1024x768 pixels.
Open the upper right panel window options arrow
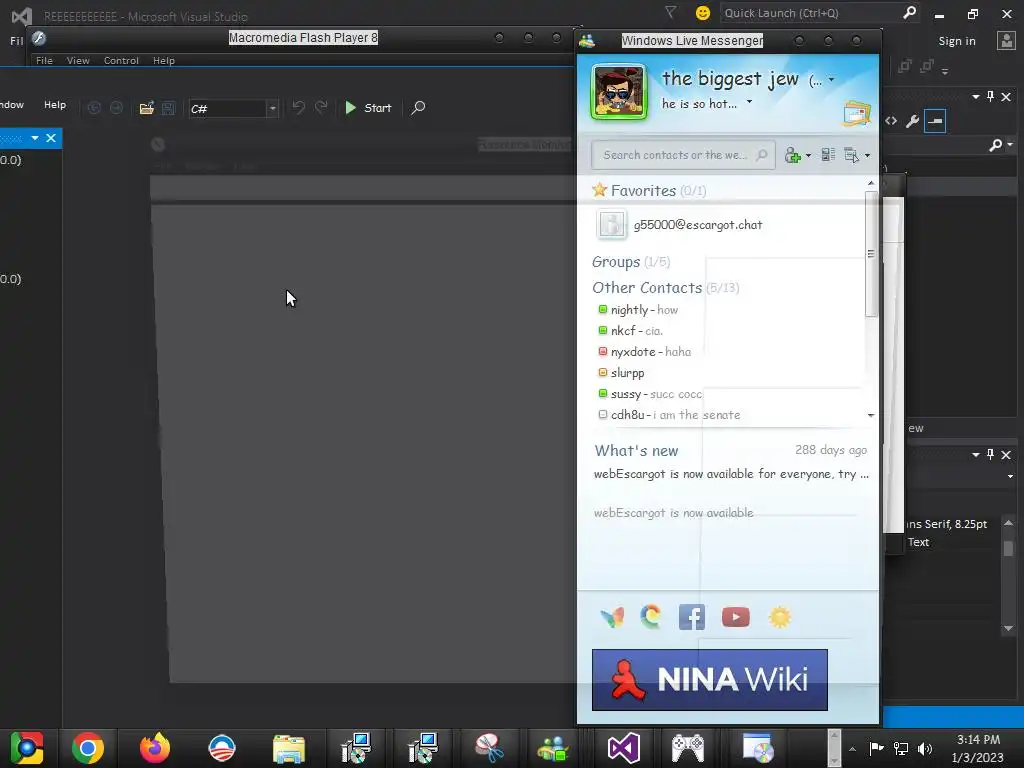pos(976,97)
